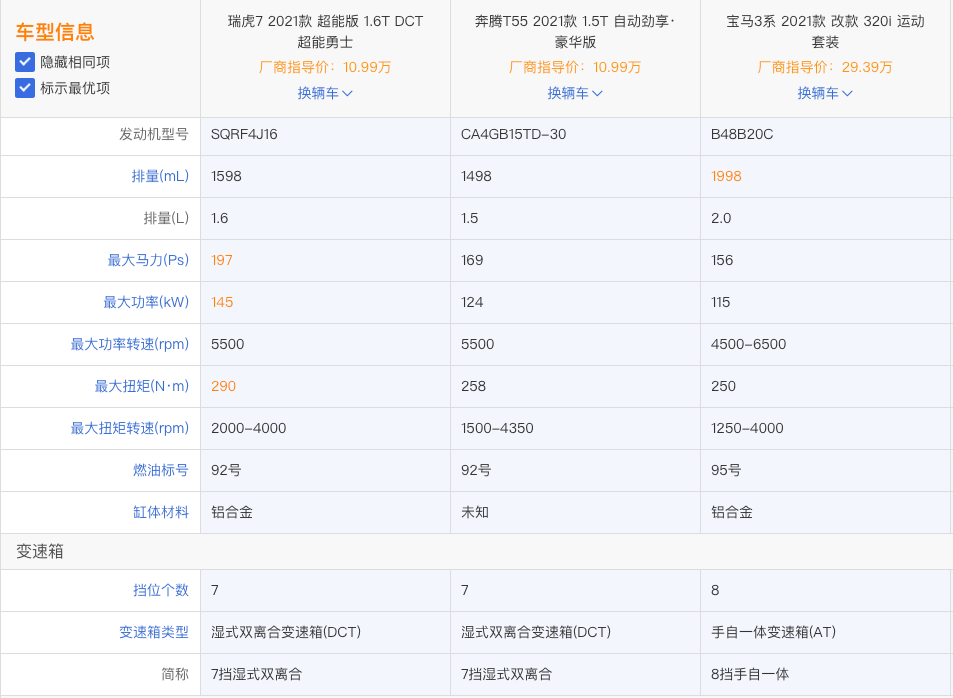Click the 瑞虎7 2021款 超能版 car title
The width and height of the screenshot is (953, 698).
[x=325, y=32]
